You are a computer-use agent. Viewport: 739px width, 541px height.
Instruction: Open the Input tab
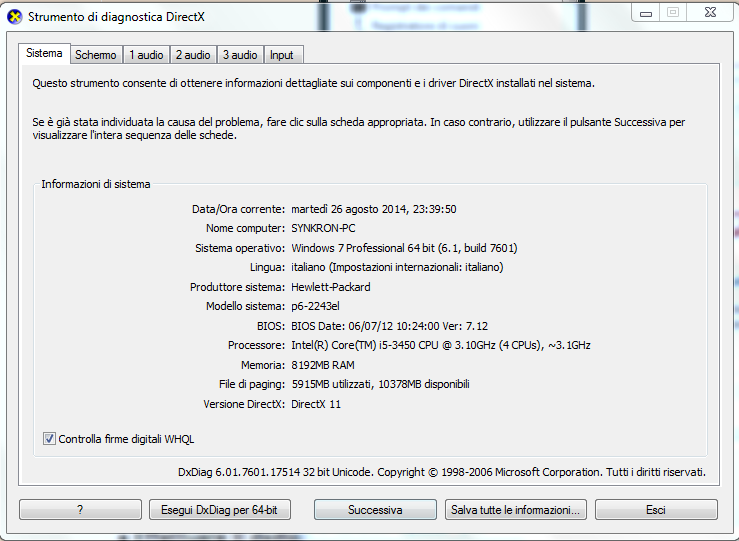[282, 55]
